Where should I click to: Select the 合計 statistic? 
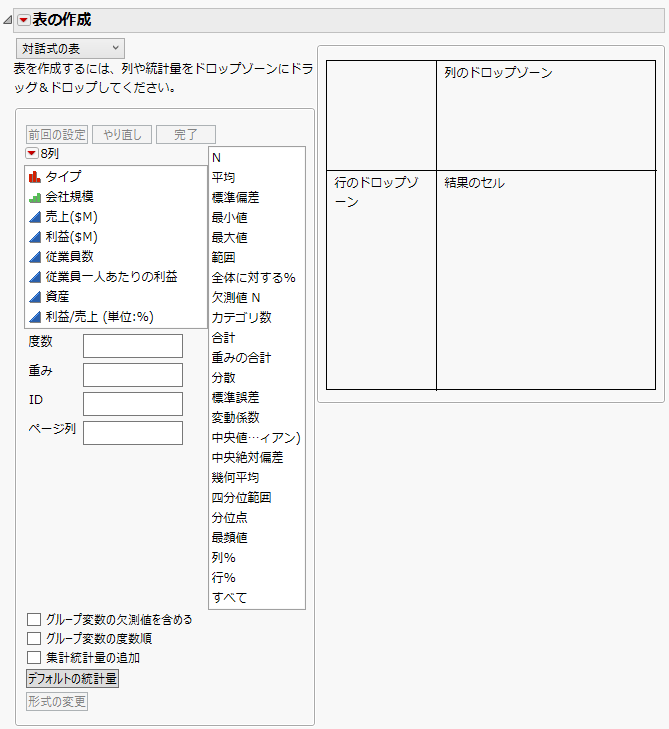[224, 338]
